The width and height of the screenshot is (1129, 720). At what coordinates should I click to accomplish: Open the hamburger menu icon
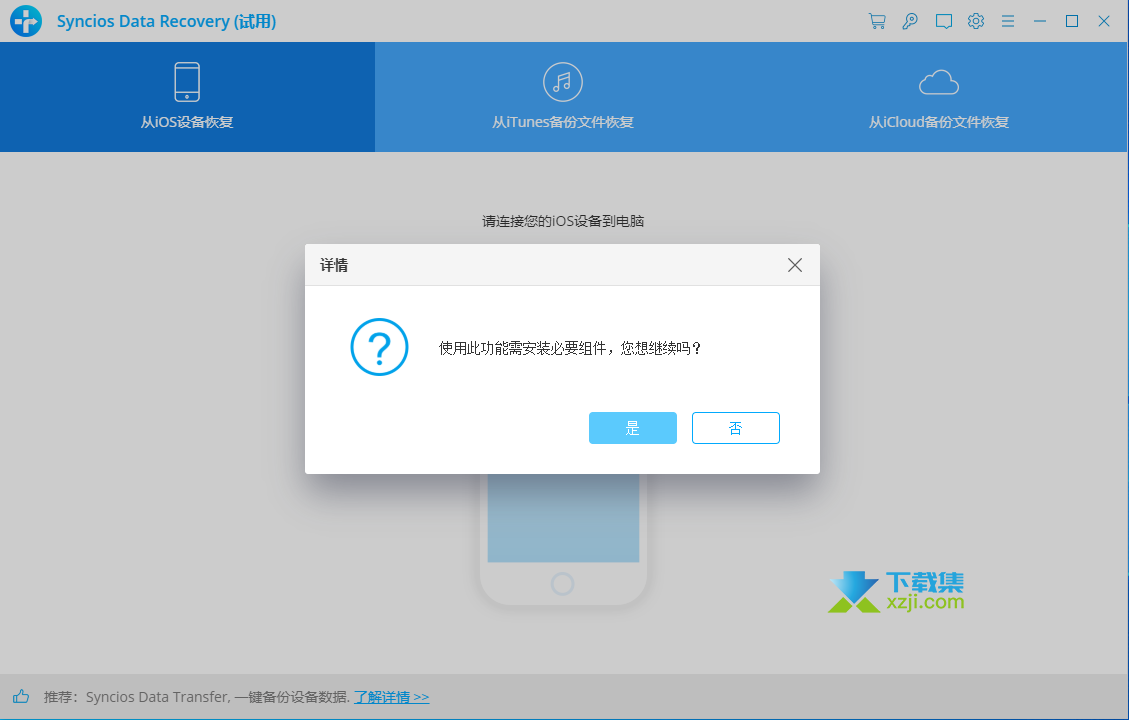coord(1008,21)
